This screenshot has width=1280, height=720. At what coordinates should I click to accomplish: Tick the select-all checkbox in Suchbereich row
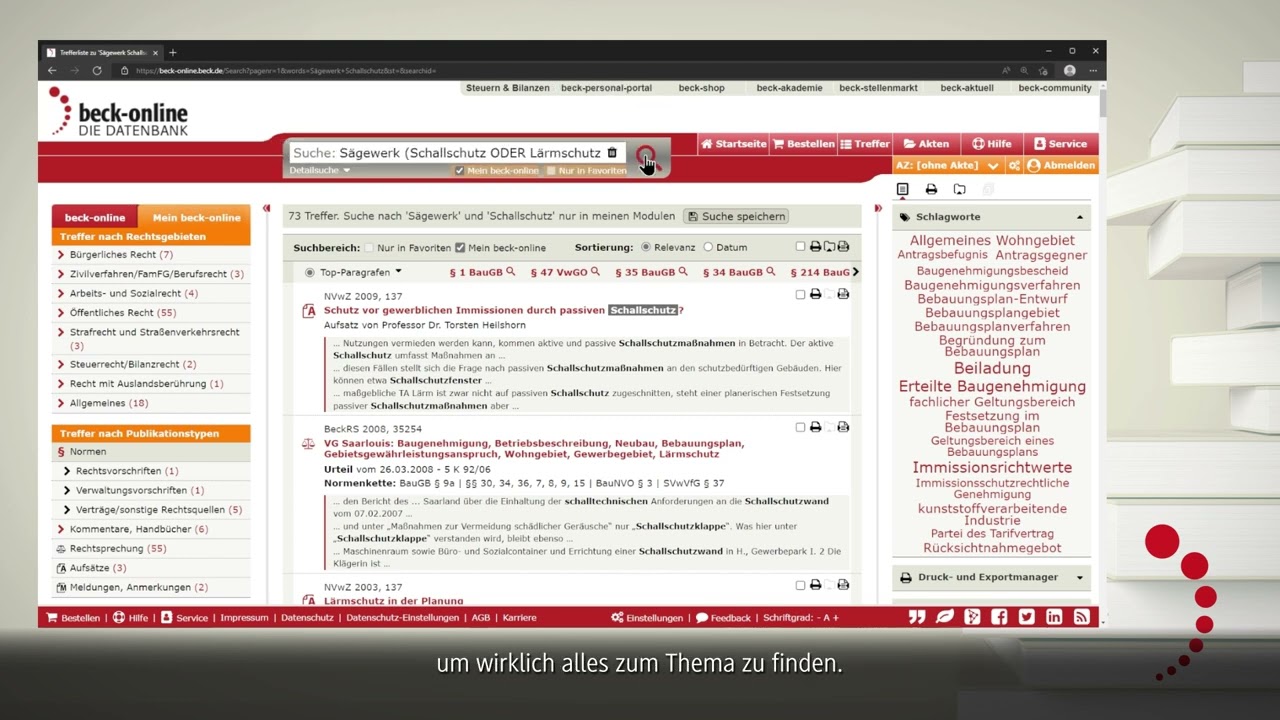point(800,247)
